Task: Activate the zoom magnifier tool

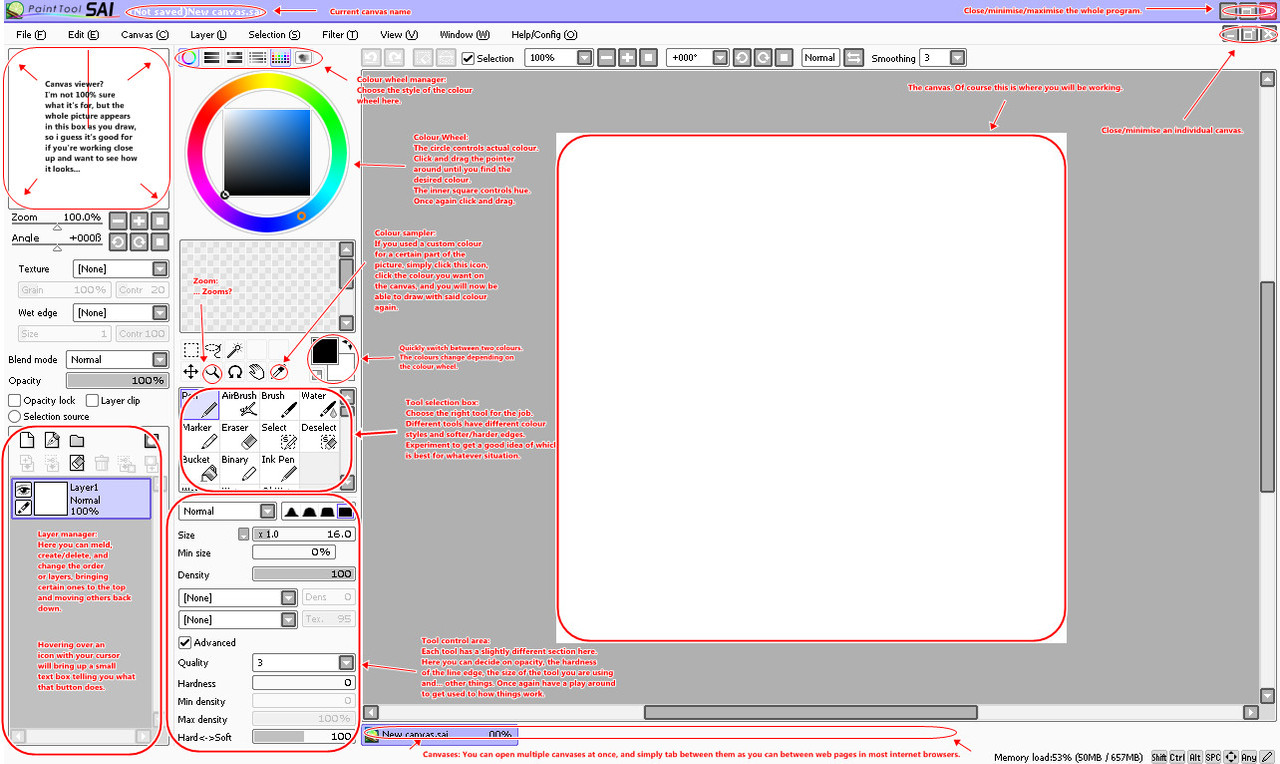Action: point(212,372)
